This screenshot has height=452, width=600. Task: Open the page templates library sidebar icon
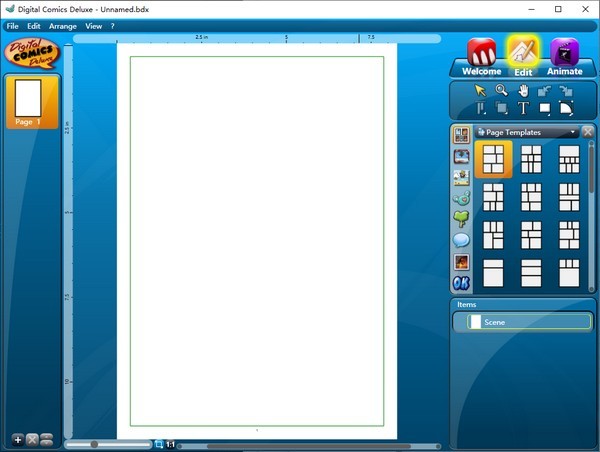[461, 135]
